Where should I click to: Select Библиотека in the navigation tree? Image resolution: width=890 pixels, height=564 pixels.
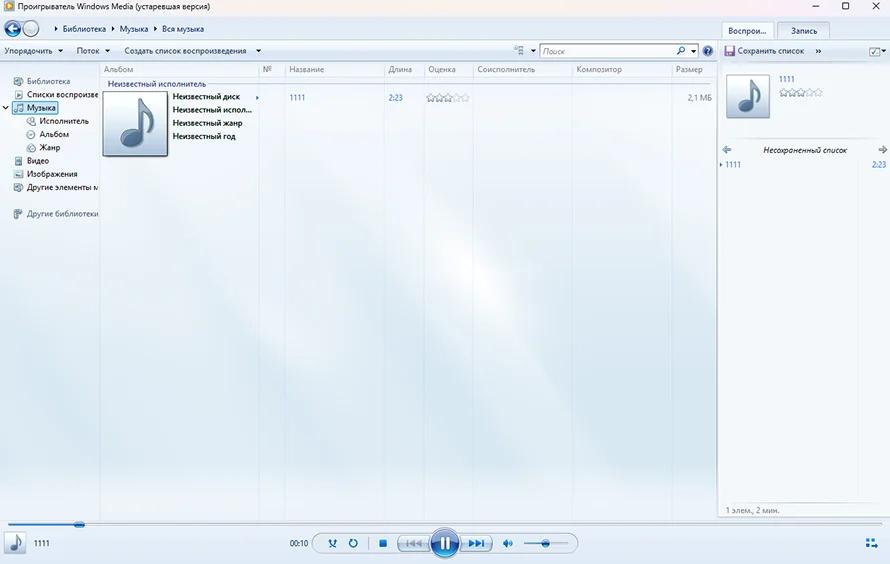pyautogui.click(x=48, y=81)
